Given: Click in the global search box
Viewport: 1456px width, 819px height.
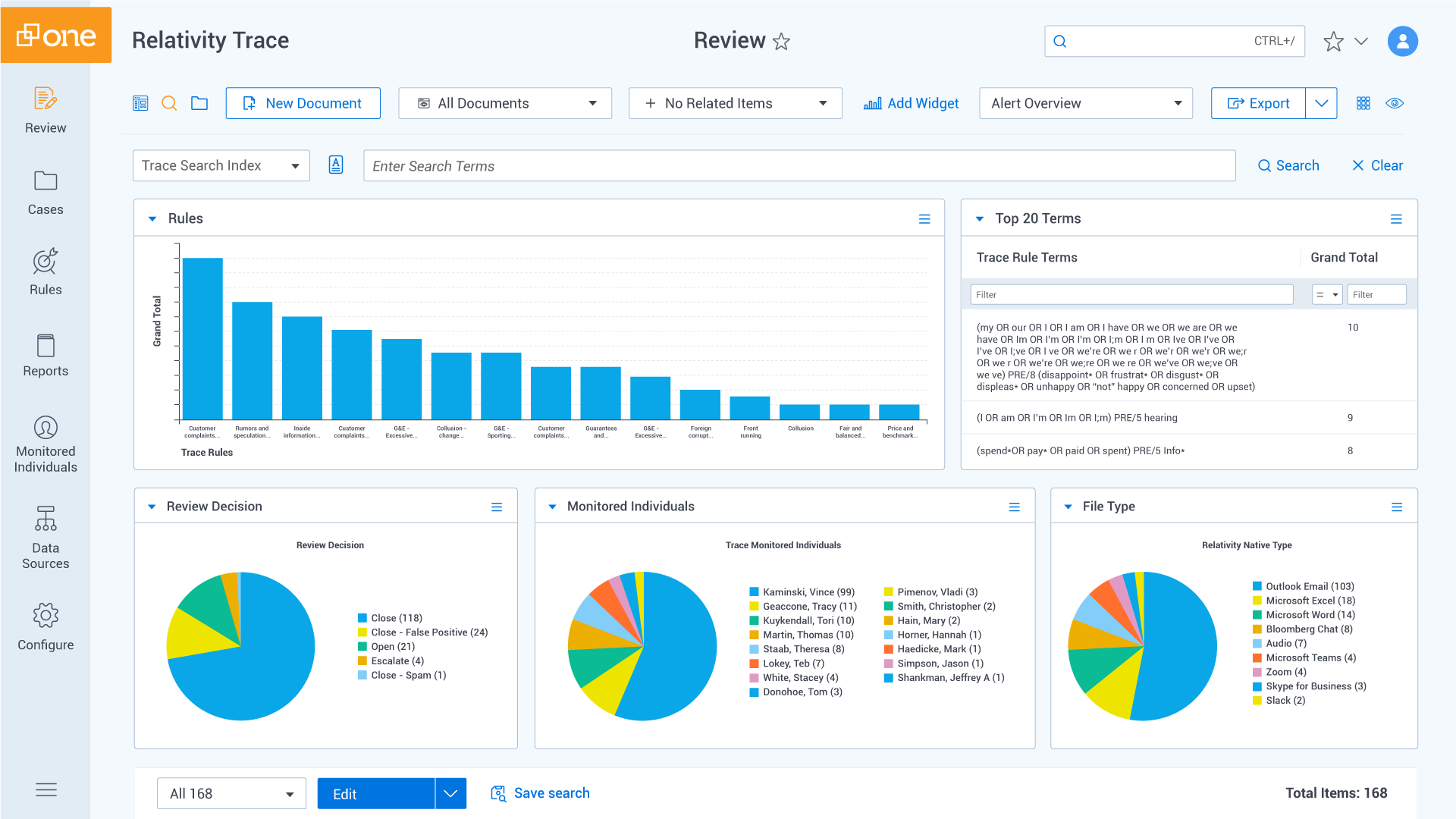Looking at the screenshot, I should [1174, 41].
